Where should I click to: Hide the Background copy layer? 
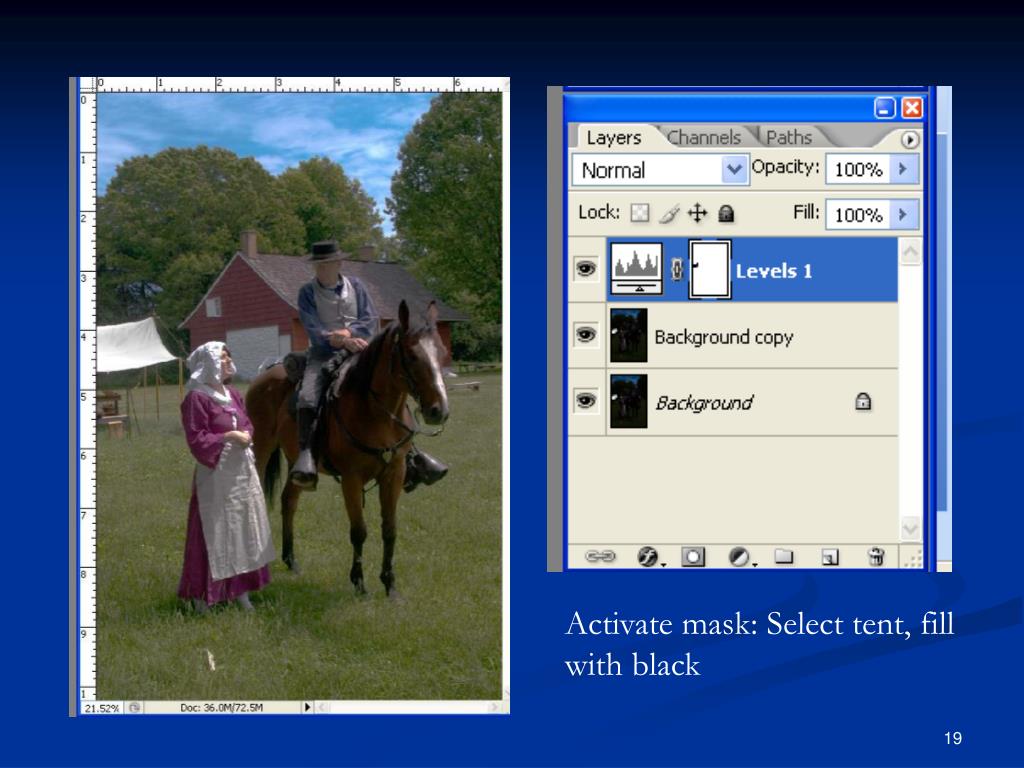click(x=586, y=335)
